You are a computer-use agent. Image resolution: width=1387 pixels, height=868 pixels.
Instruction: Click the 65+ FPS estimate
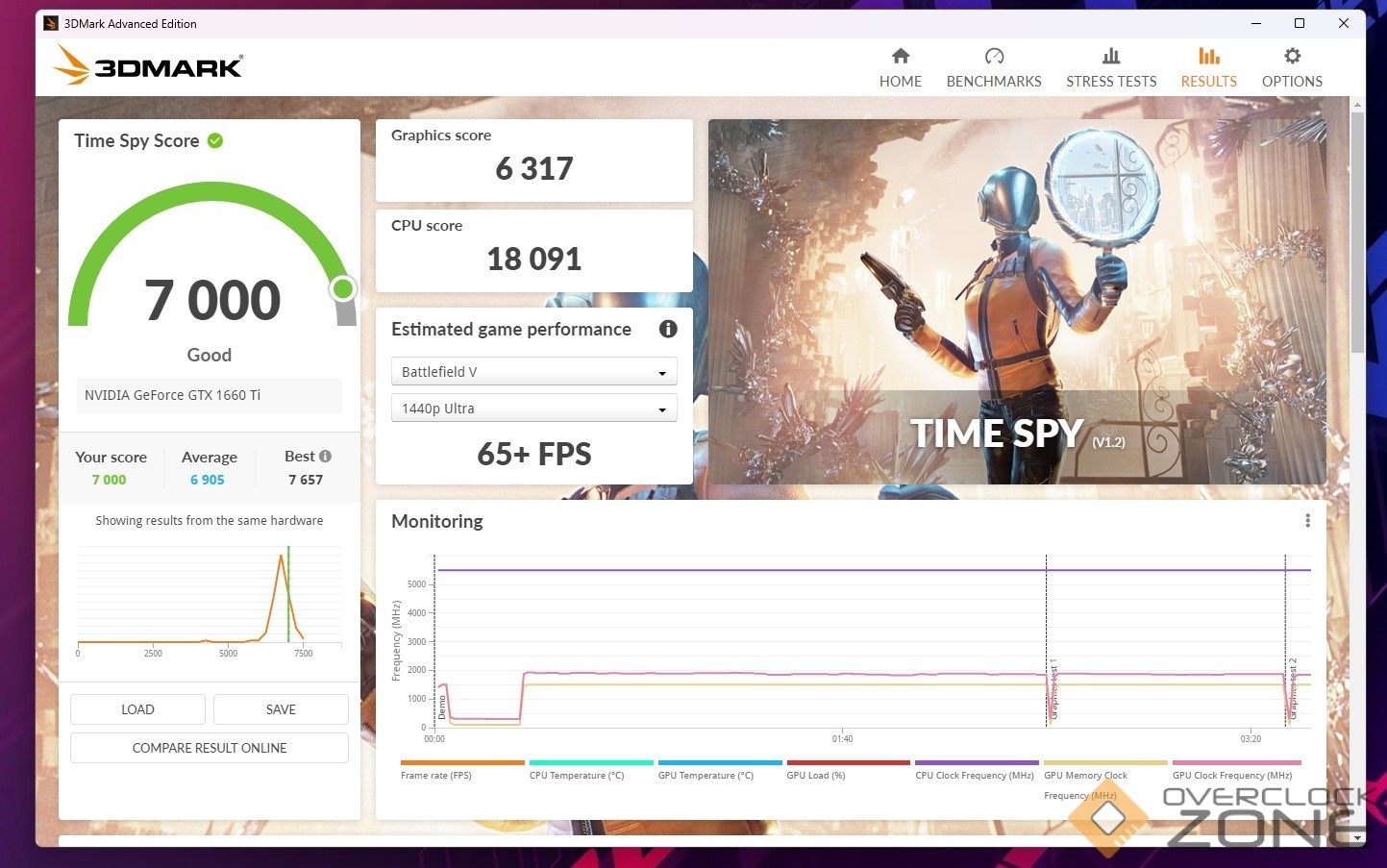click(x=534, y=454)
